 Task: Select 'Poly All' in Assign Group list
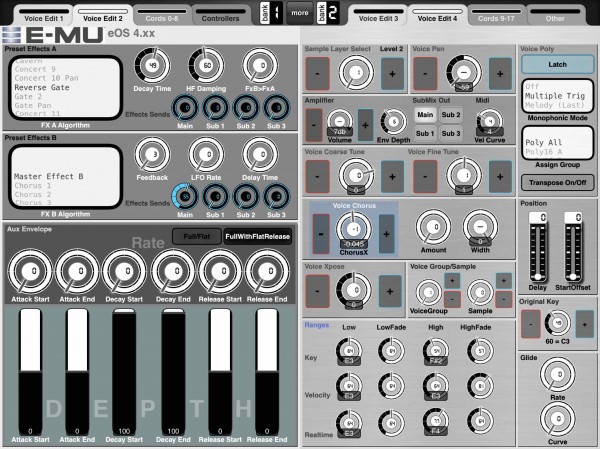(x=543, y=142)
